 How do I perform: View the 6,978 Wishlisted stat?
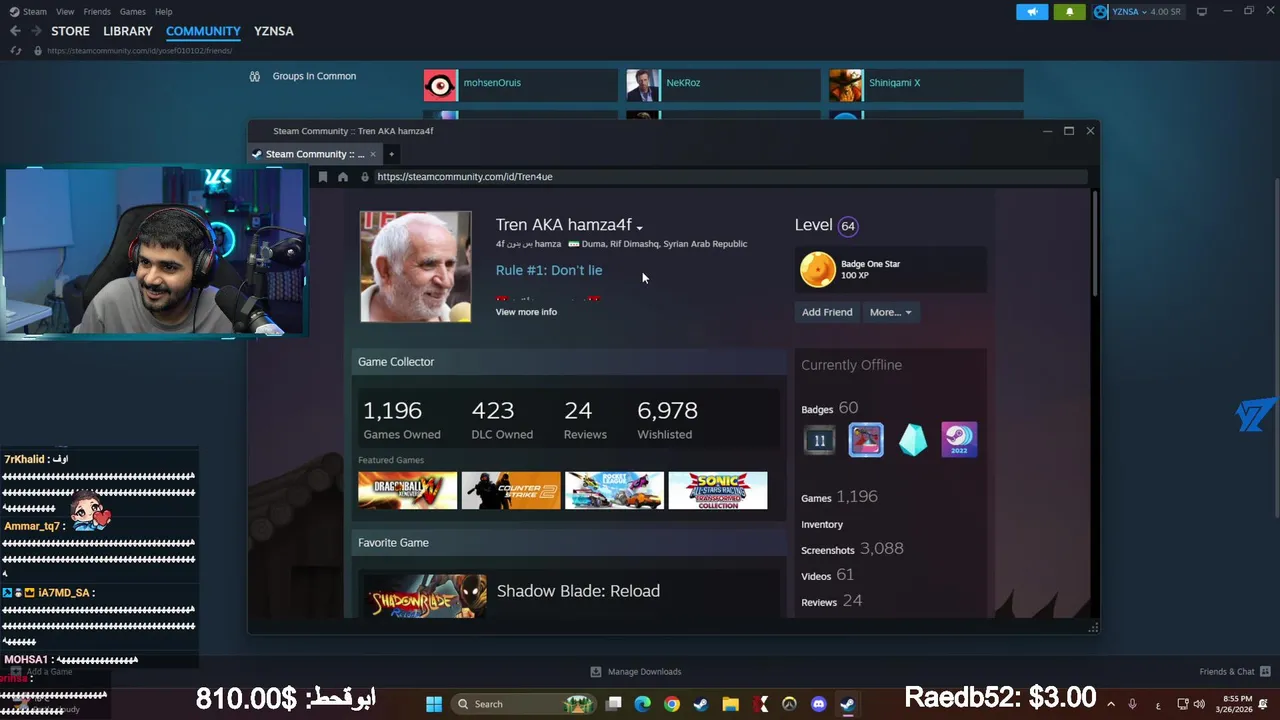click(667, 420)
